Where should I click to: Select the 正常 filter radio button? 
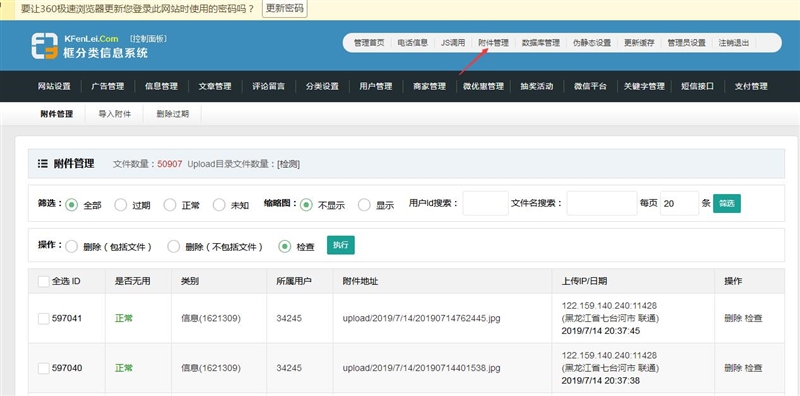click(170, 205)
